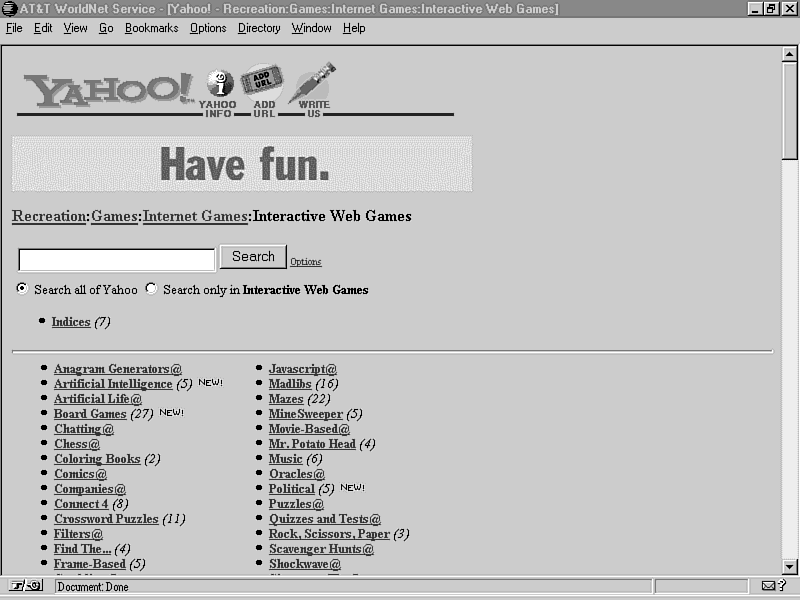
Task: Open the Rock, Scissors, Paper category
Action: tap(330, 534)
